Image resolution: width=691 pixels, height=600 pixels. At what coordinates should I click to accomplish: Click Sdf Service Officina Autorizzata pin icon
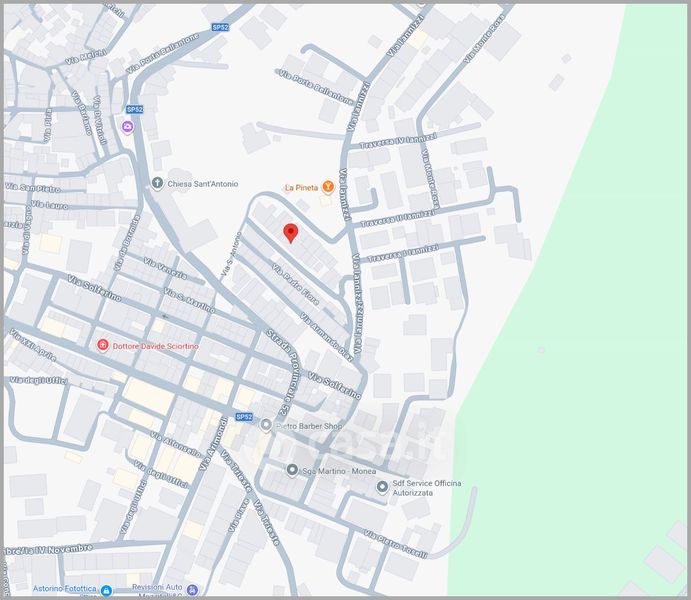382,487
